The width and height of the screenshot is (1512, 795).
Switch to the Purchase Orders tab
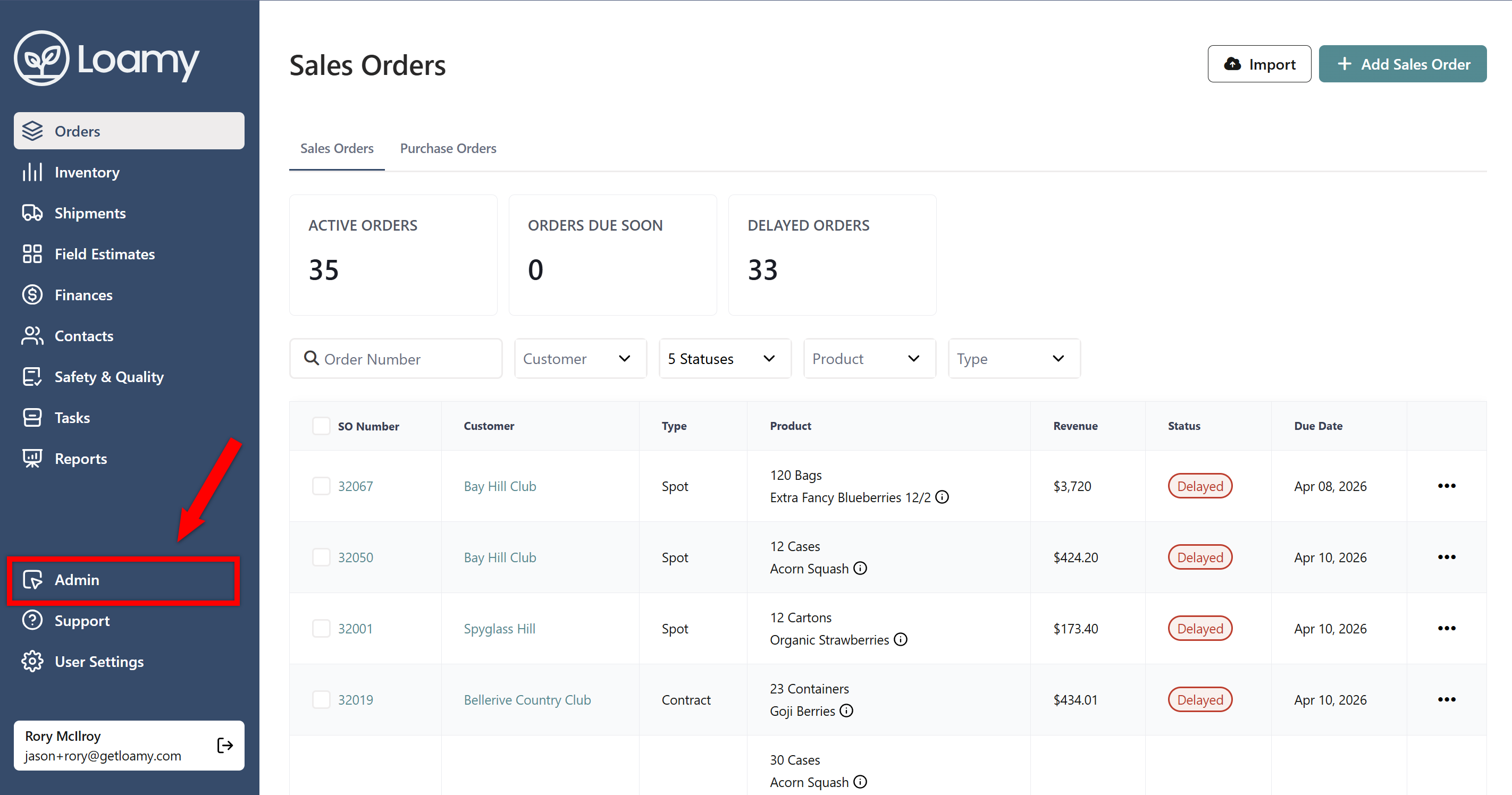[448, 148]
